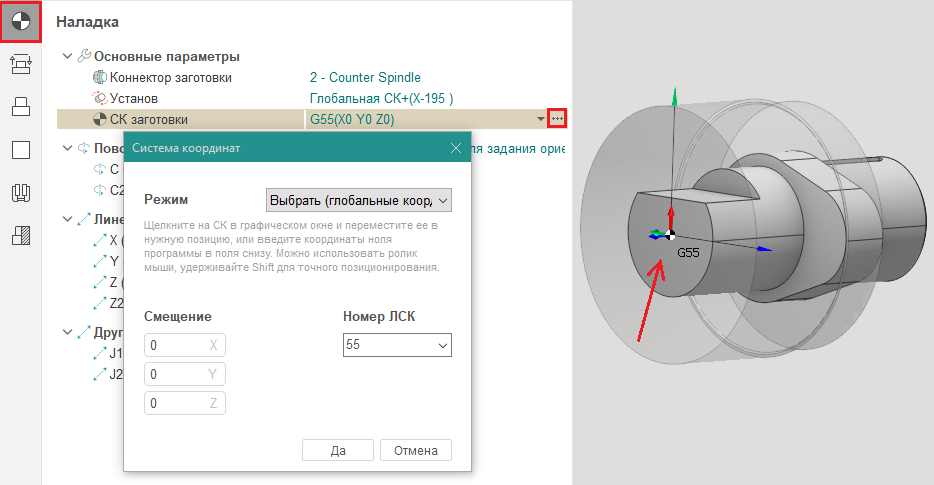Image resolution: width=934 pixels, height=485 pixels.
Task: Click the empty square sidebar icon
Action: (21, 150)
